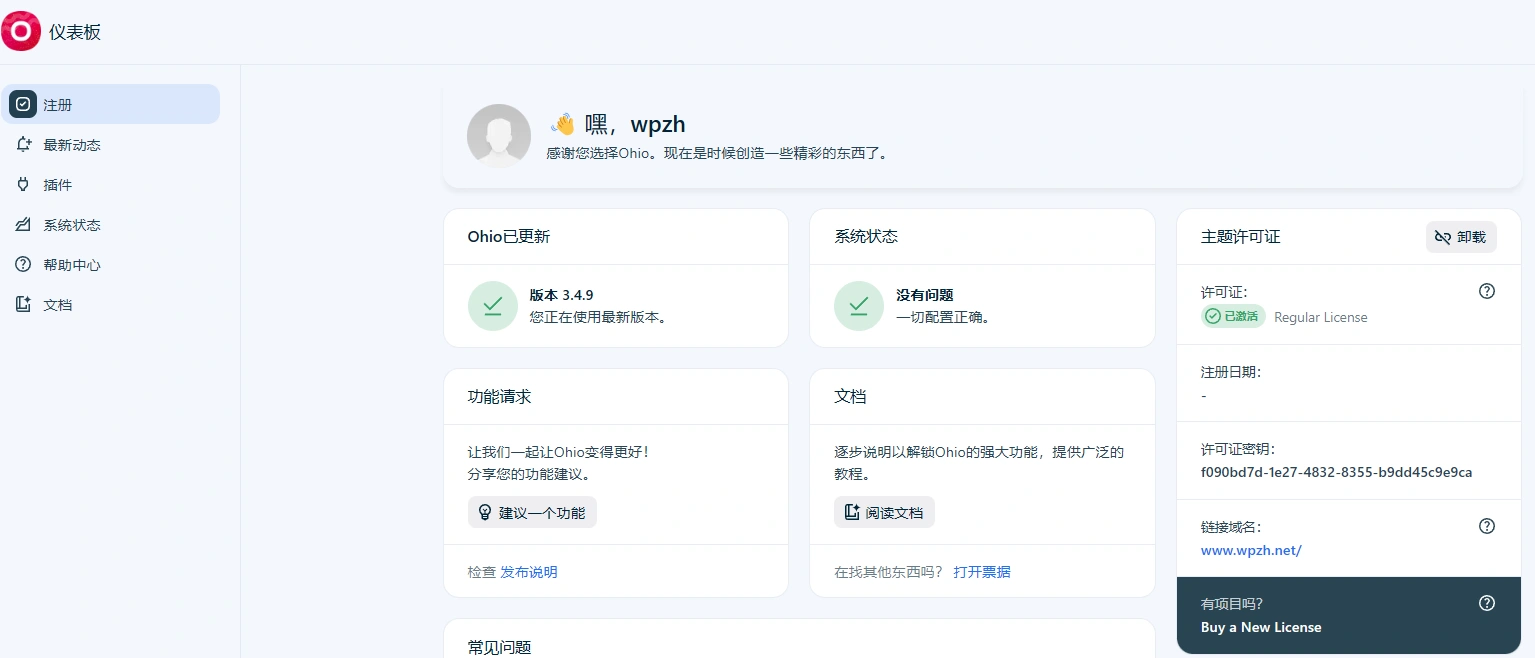Click the unlink icon on the 卸载 button
Viewport: 1535px width, 658px height.
[1443, 237]
